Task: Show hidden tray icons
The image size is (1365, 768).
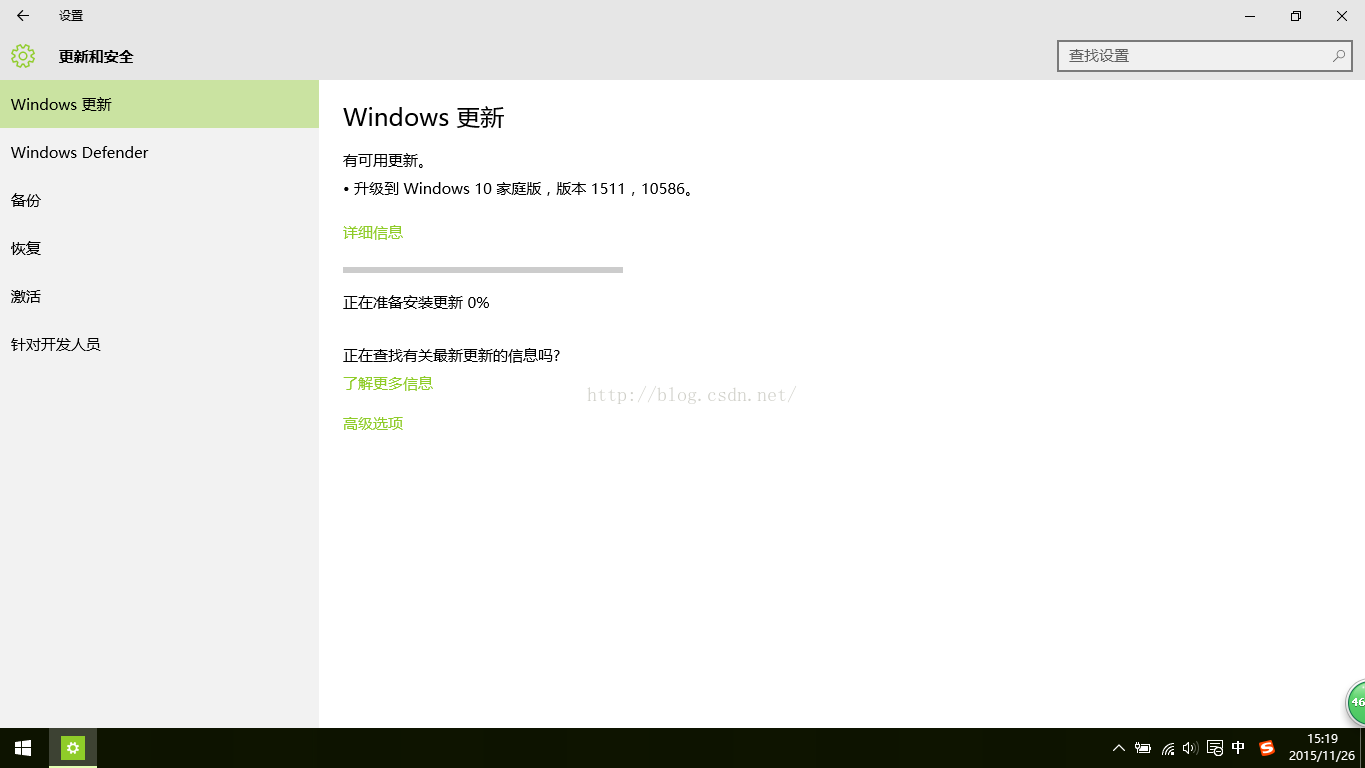Action: point(1119,748)
